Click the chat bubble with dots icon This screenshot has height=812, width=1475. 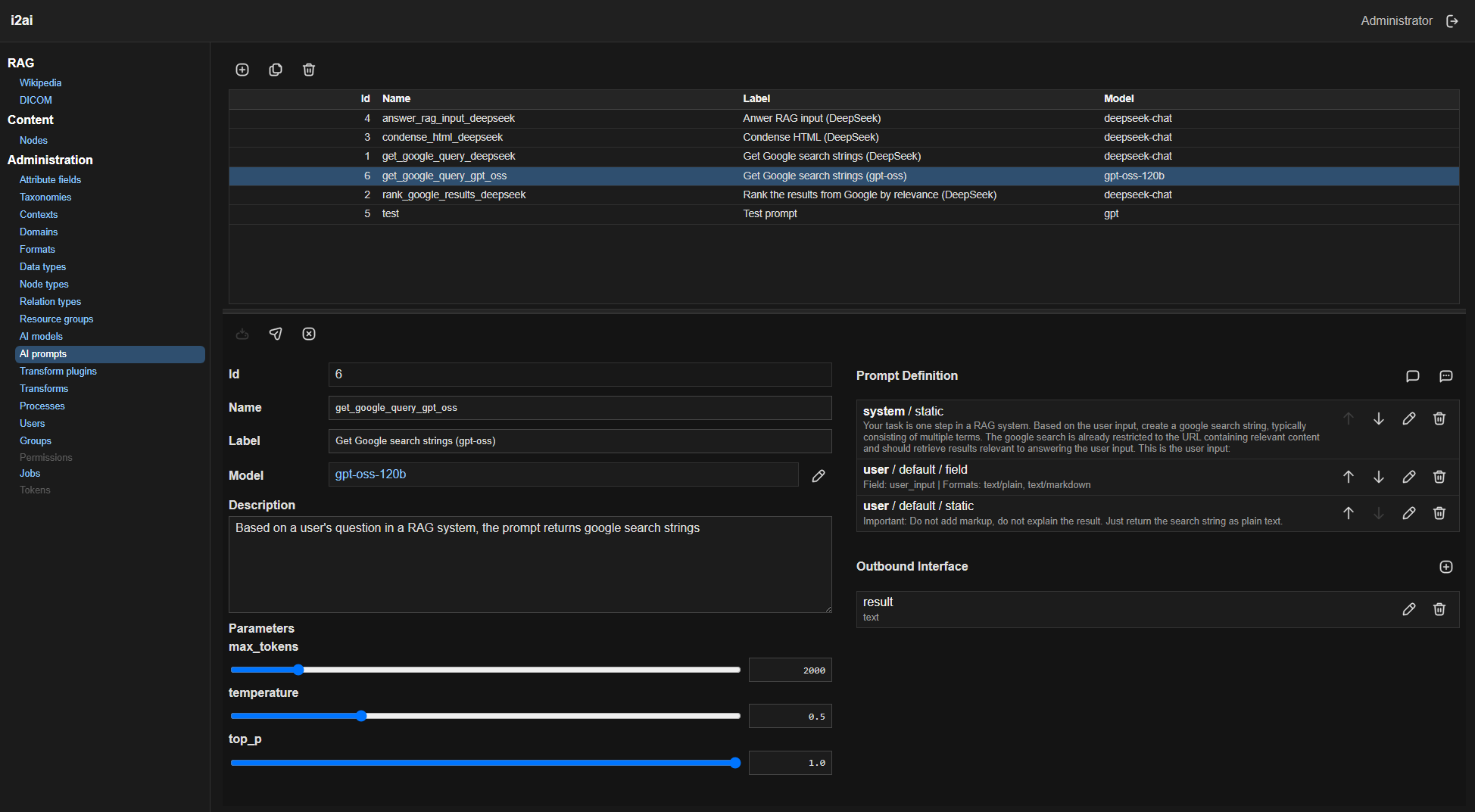(1446, 376)
